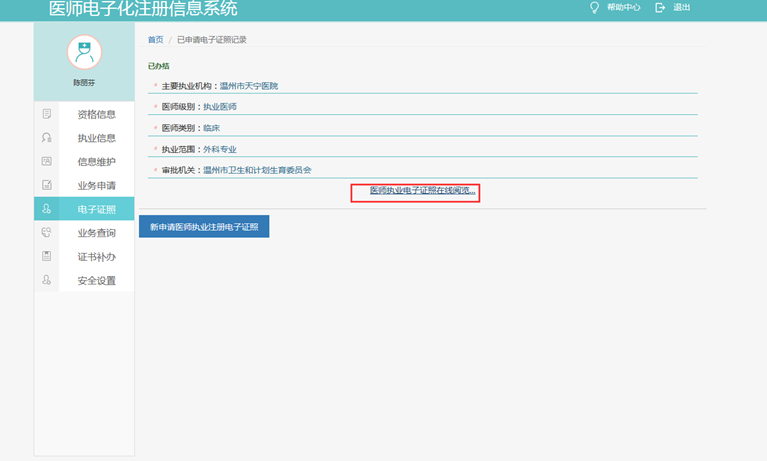767x461 pixels.
Task: Click the headset icon beside 执业信息
Action: pyautogui.click(x=46, y=138)
